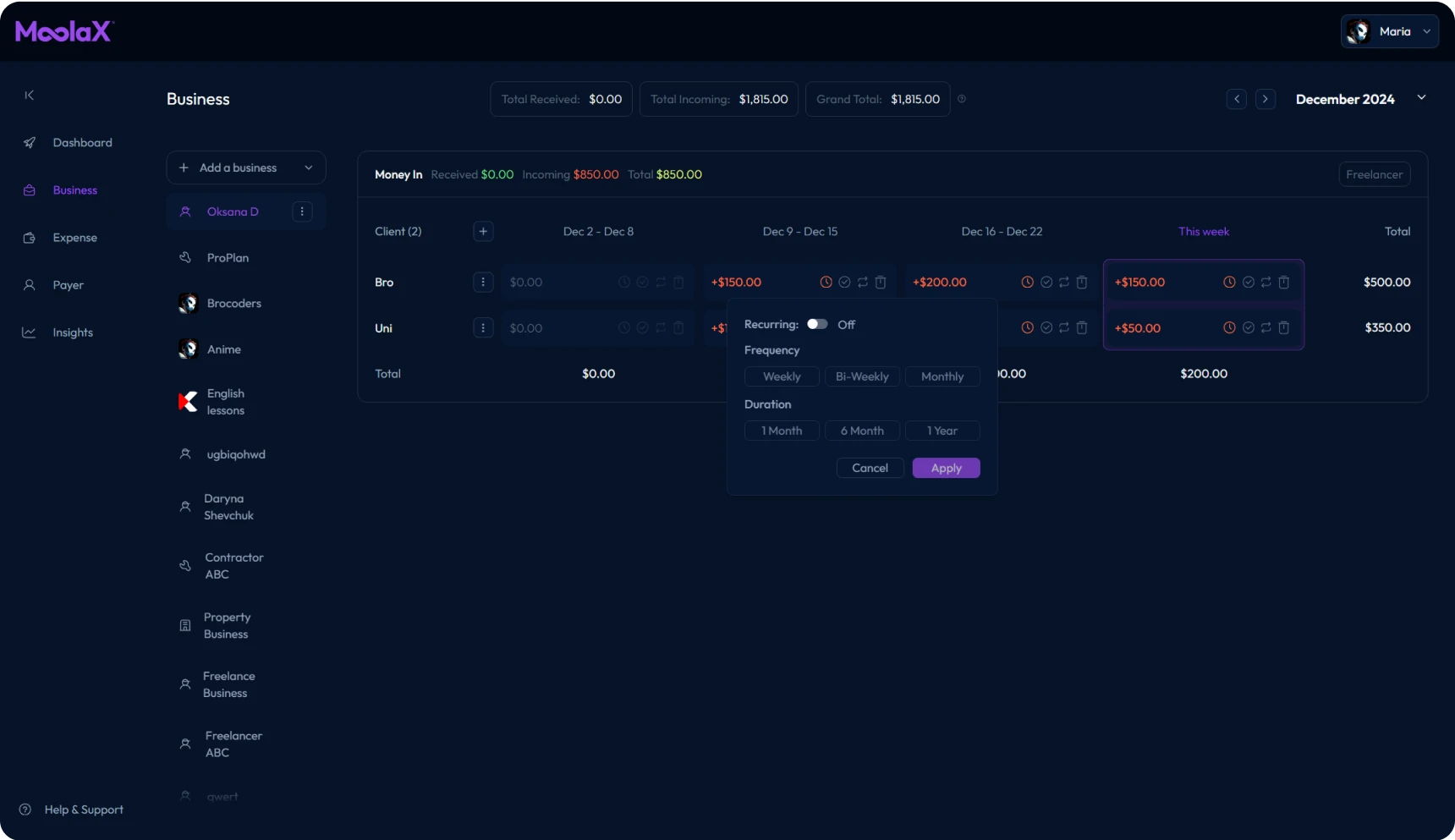Open the three-dot menu for Uni client
1455x840 pixels.
(x=483, y=328)
